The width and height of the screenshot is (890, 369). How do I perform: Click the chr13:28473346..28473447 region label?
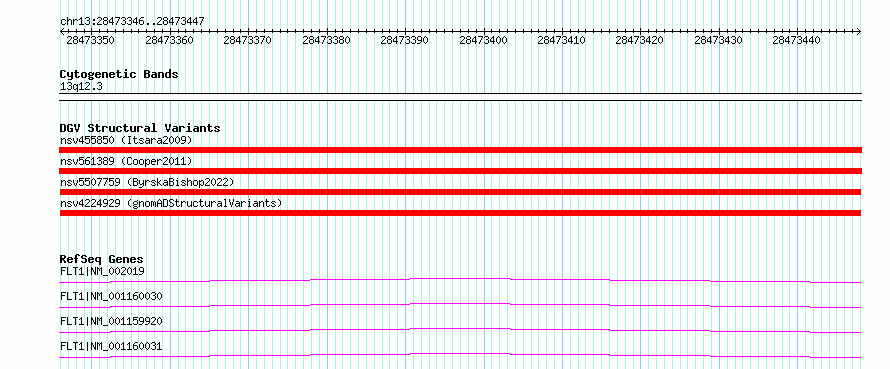pos(132,21)
